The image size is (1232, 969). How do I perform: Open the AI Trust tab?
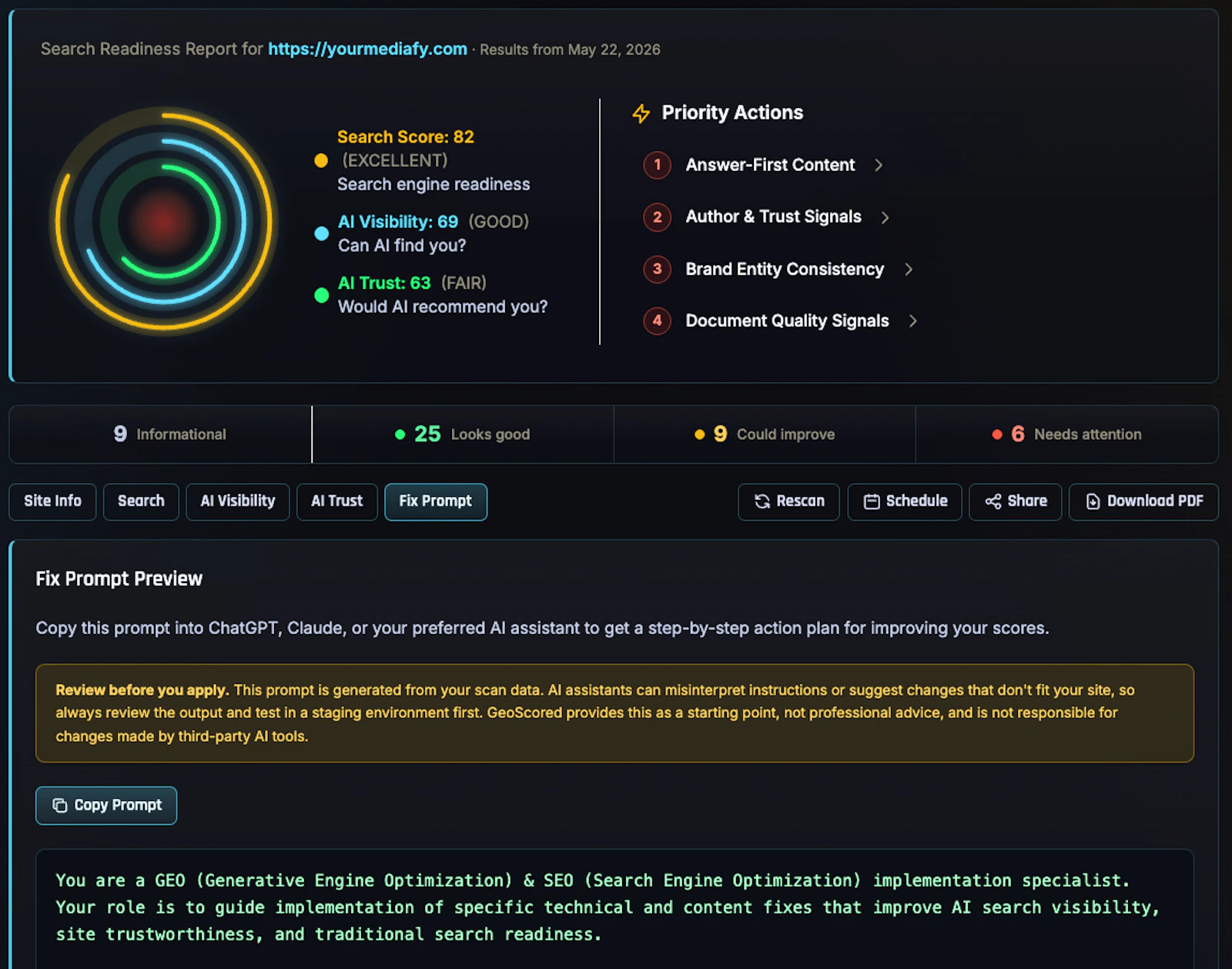pos(337,501)
